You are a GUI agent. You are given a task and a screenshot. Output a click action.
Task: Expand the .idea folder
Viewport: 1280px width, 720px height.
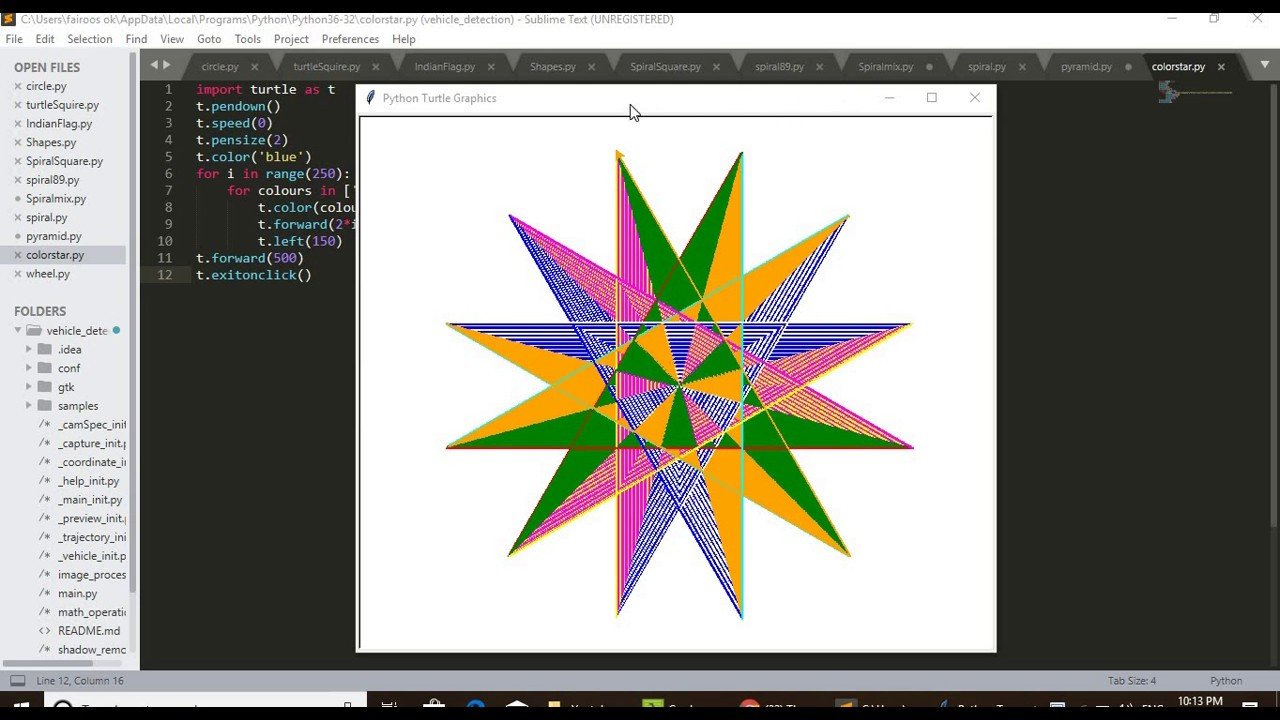(29, 350)
